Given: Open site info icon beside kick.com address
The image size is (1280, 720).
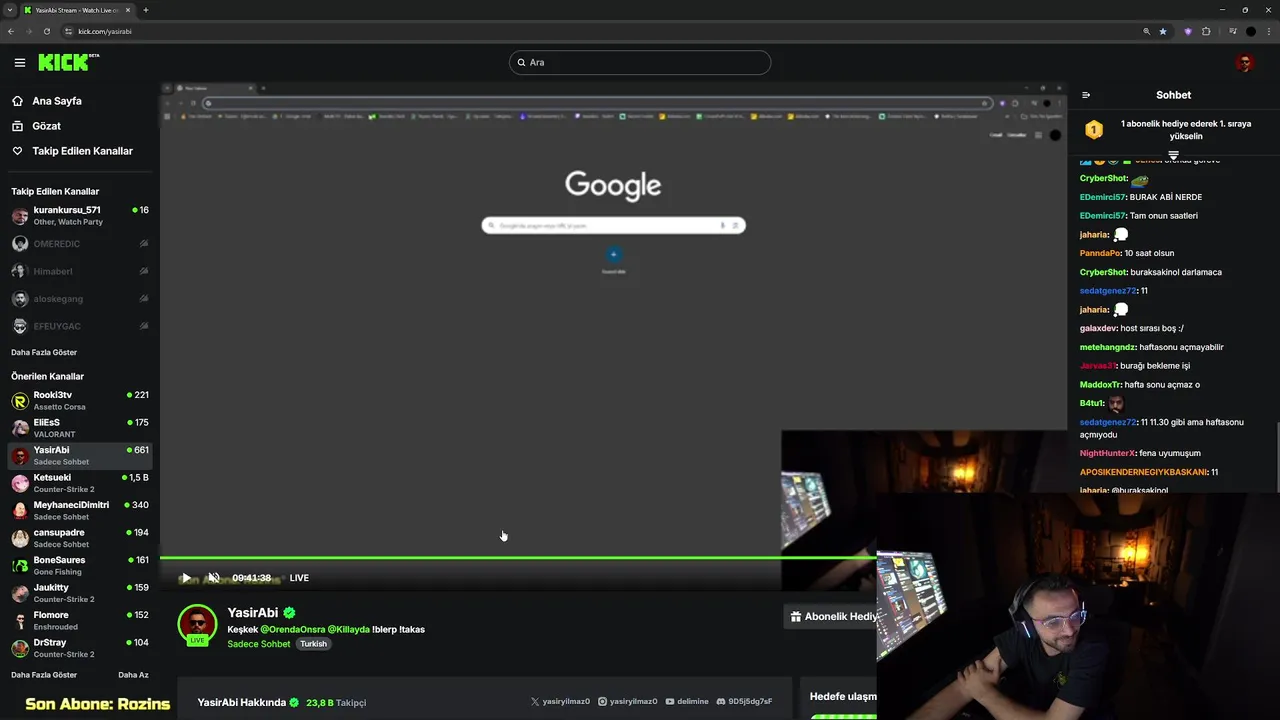Looking at the screenshot, I should (x=66, y=31).
